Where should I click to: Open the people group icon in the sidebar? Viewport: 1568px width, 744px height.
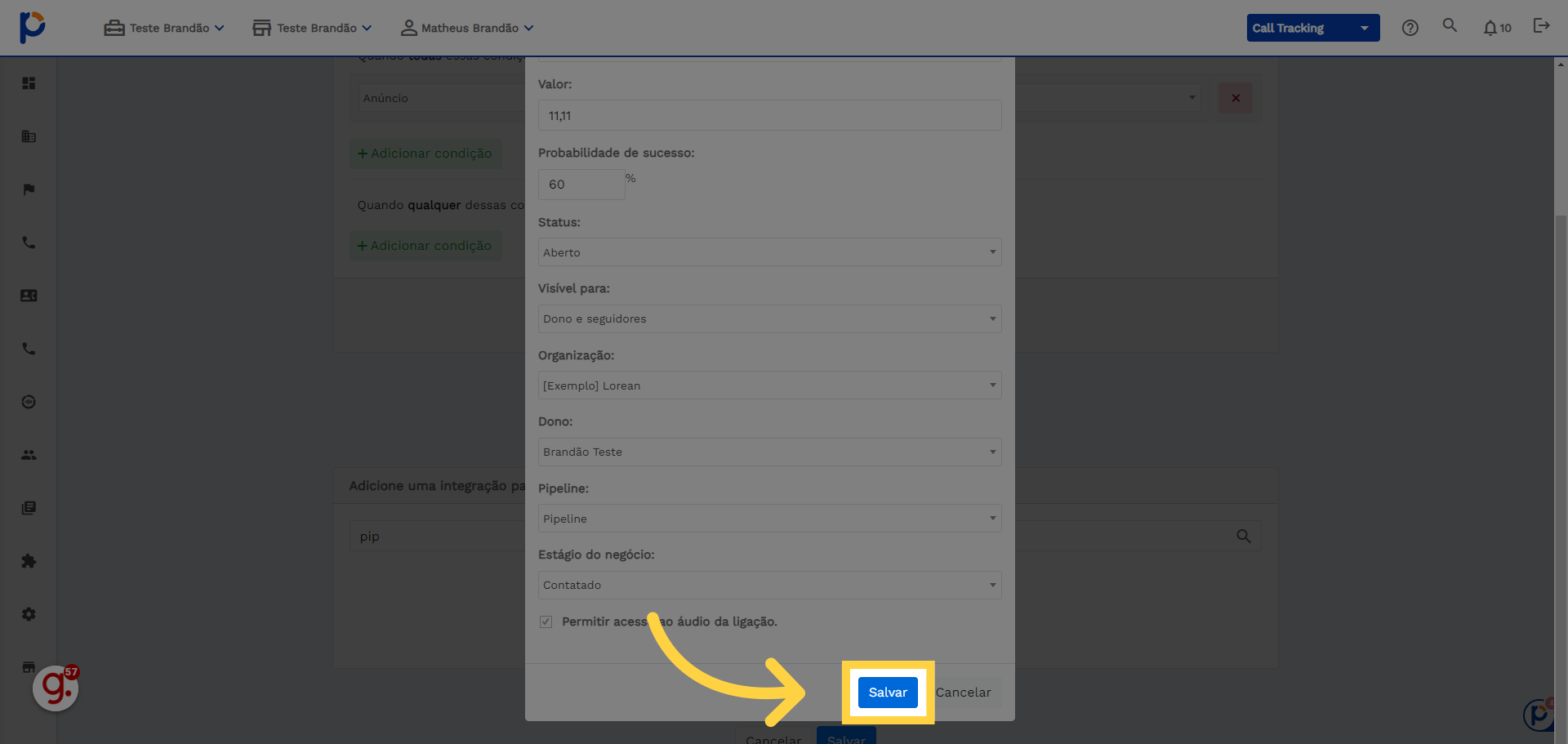point(29,455)
